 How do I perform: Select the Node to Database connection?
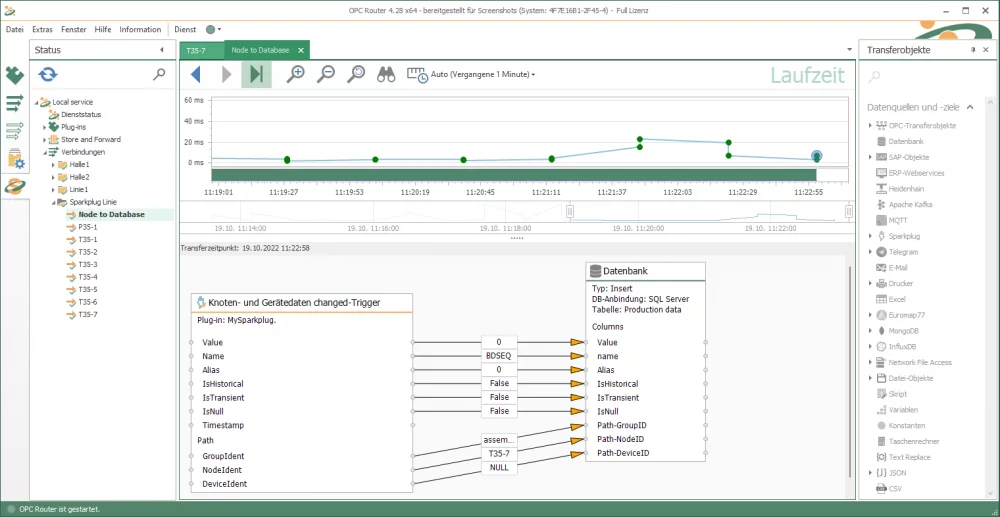point(112,215)
